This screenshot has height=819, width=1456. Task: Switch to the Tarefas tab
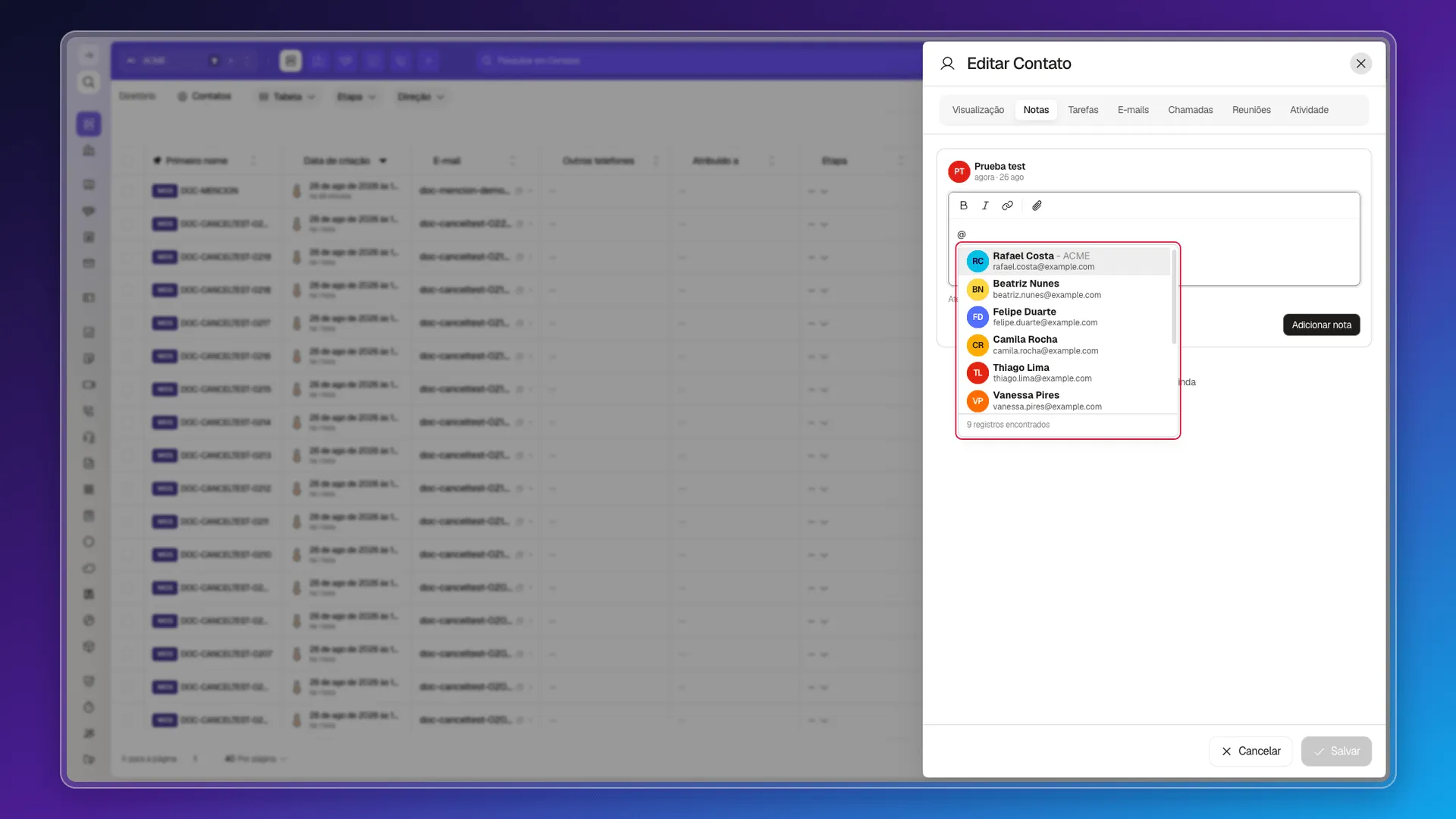click(x=1083, y=110)
